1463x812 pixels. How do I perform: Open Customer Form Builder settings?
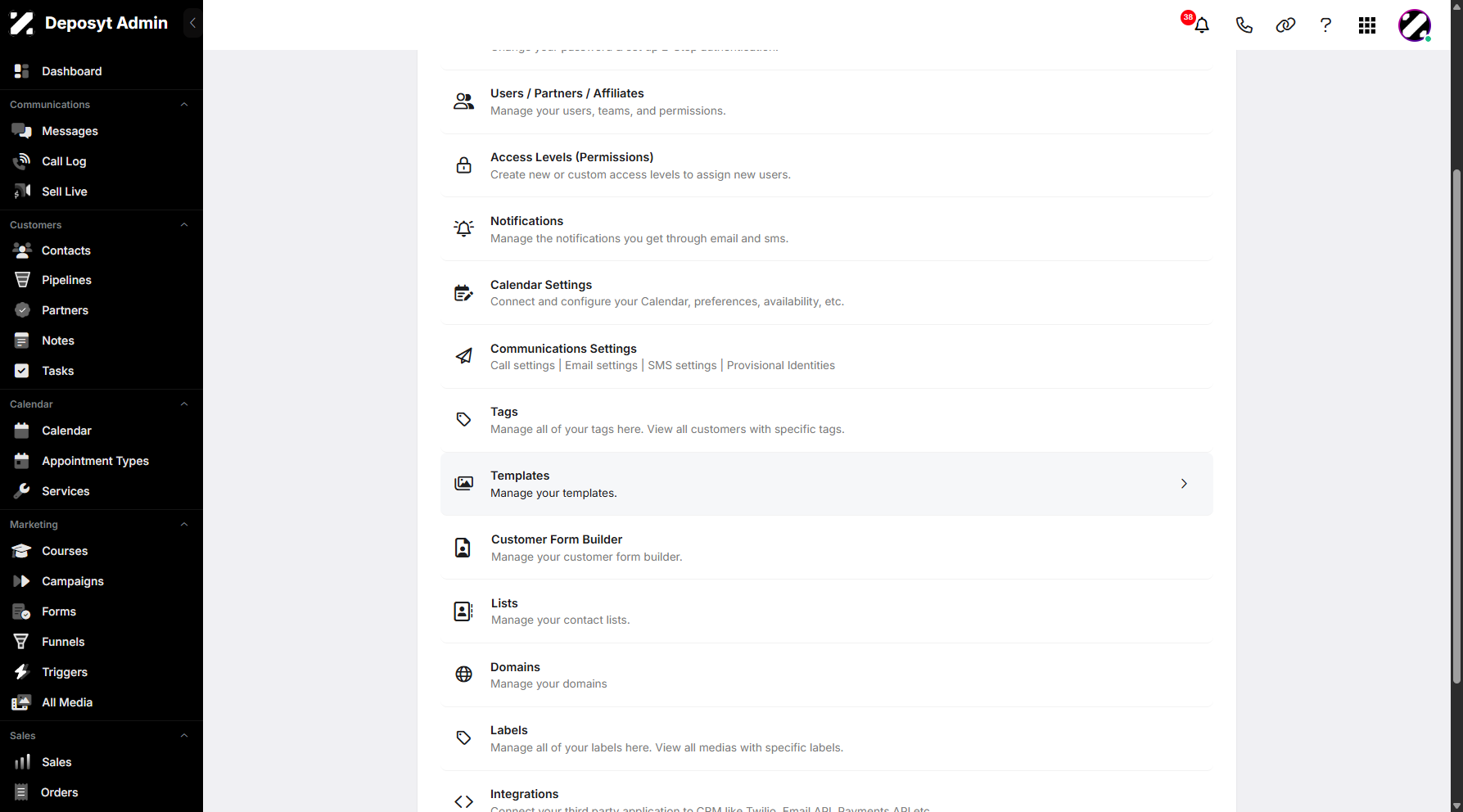click(827, 548)
